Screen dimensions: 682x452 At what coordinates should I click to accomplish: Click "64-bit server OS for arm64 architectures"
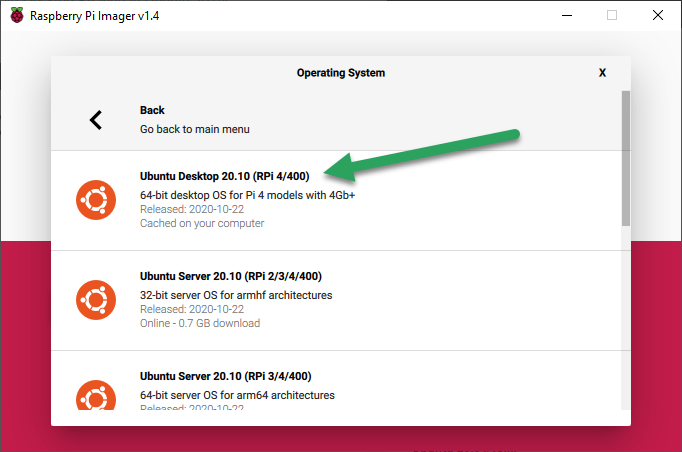coord(237,395)
